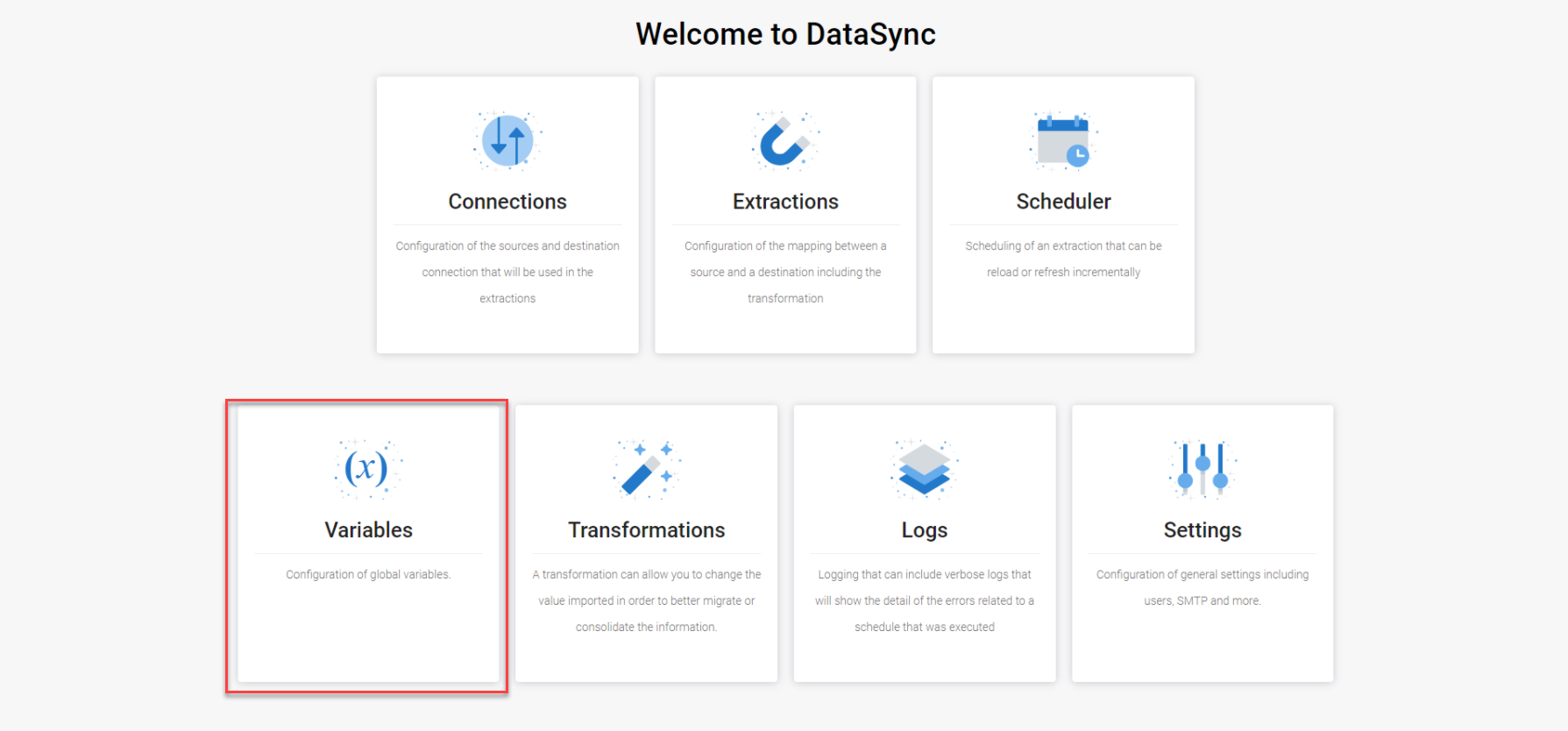The width and height of the screenshot is (1568, 731).
Task: Click the Settings description mentioning SMTP
Action: (1203, 587)
